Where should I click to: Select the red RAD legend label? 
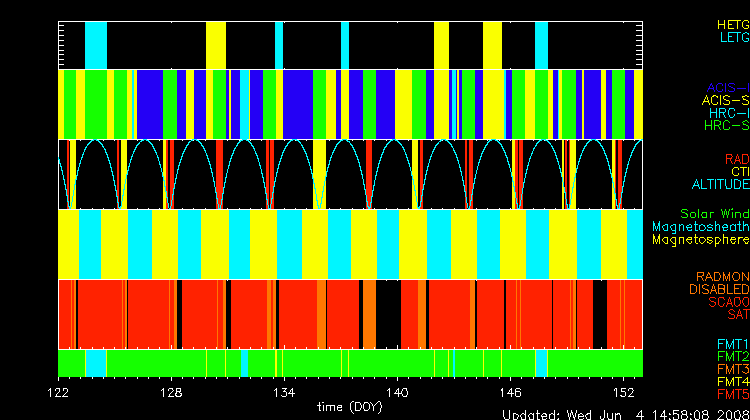pos(735,159)
